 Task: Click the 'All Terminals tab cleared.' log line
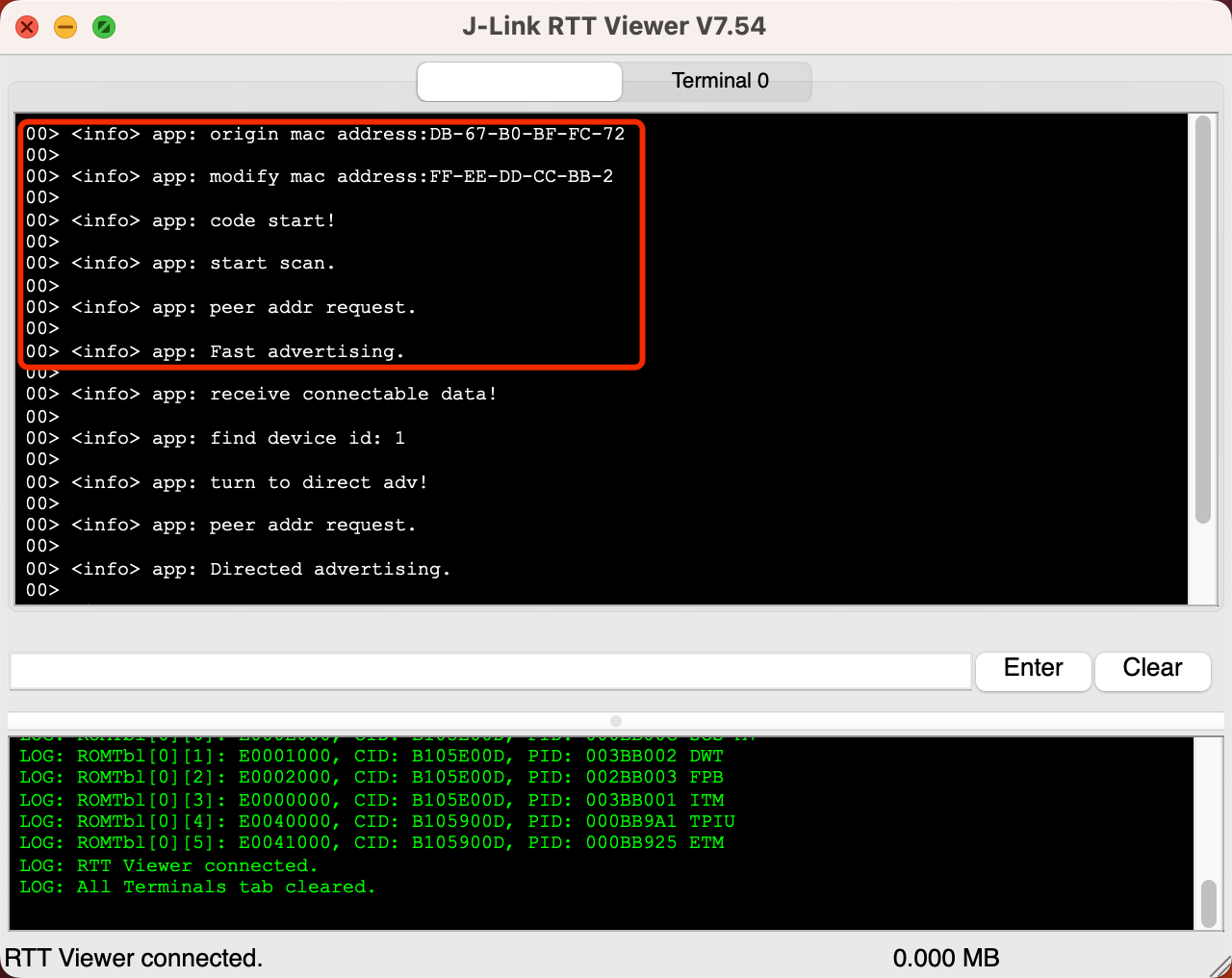[x=197, y=888]
